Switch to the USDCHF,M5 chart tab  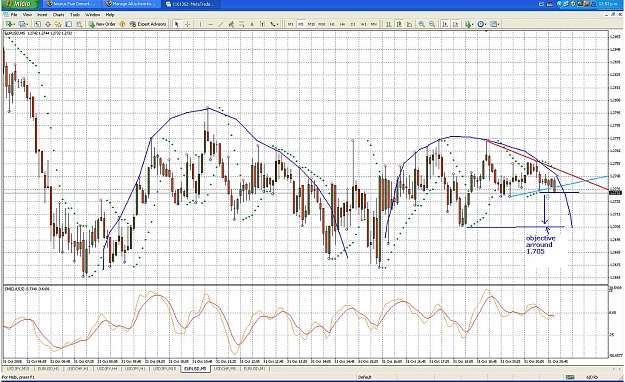click(225, 369)
